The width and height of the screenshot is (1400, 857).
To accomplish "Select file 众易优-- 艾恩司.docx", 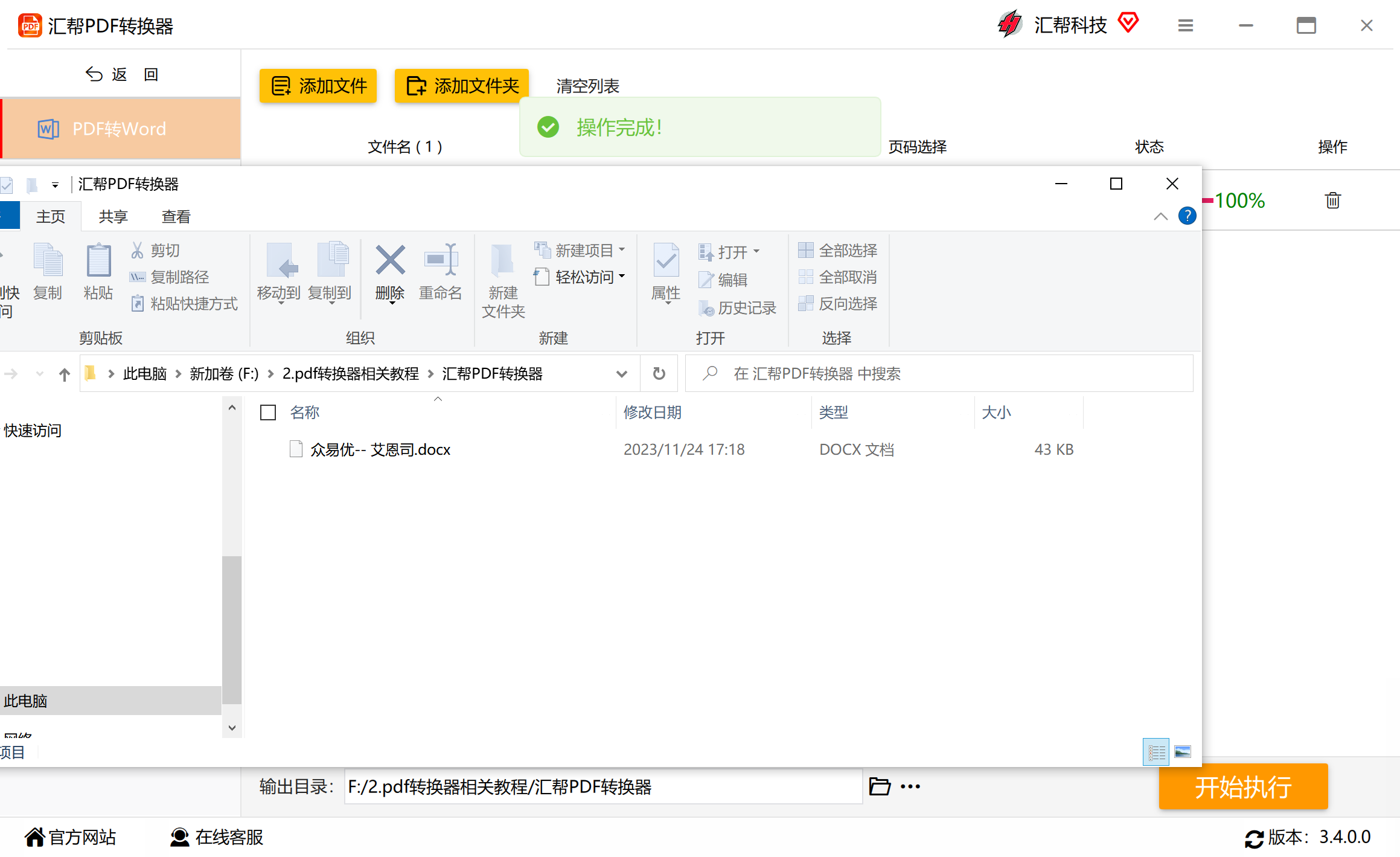I will point(380,449).
